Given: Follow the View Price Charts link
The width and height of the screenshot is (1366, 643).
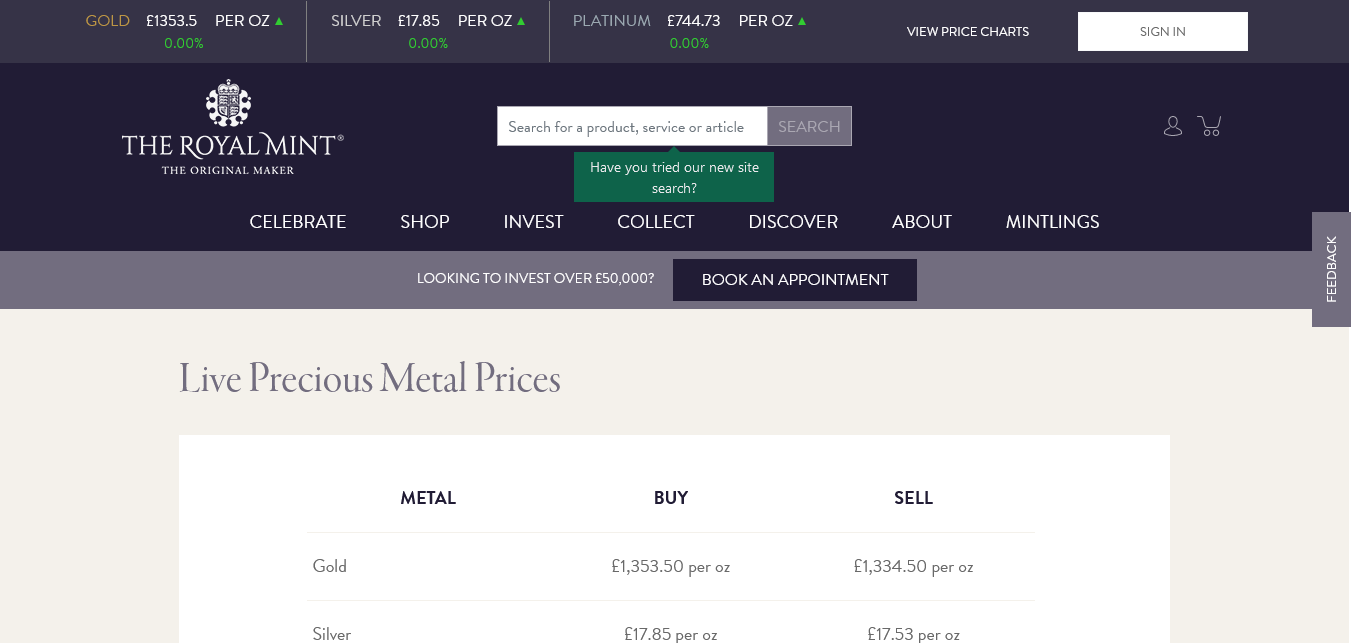Looking at the screenshot, I should coord(968,32).
